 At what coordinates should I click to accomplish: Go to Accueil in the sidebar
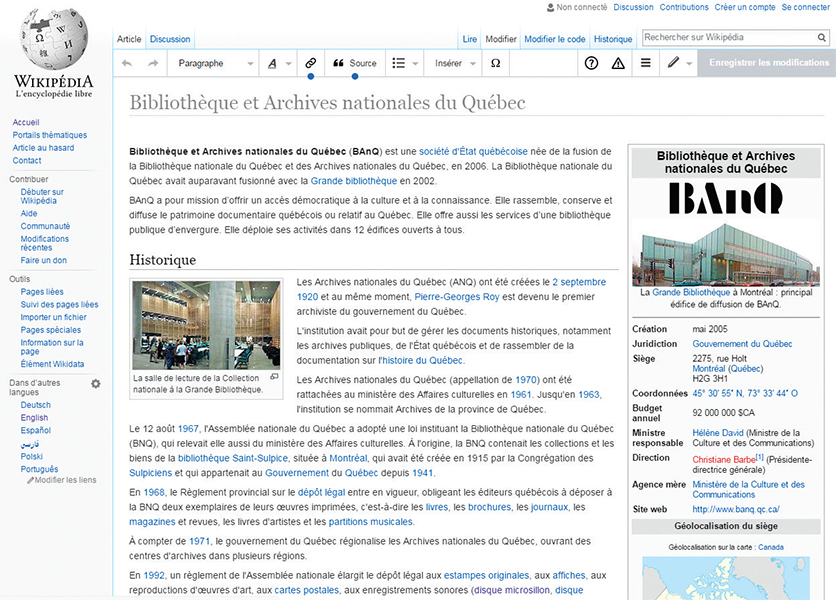click(26, 122)
